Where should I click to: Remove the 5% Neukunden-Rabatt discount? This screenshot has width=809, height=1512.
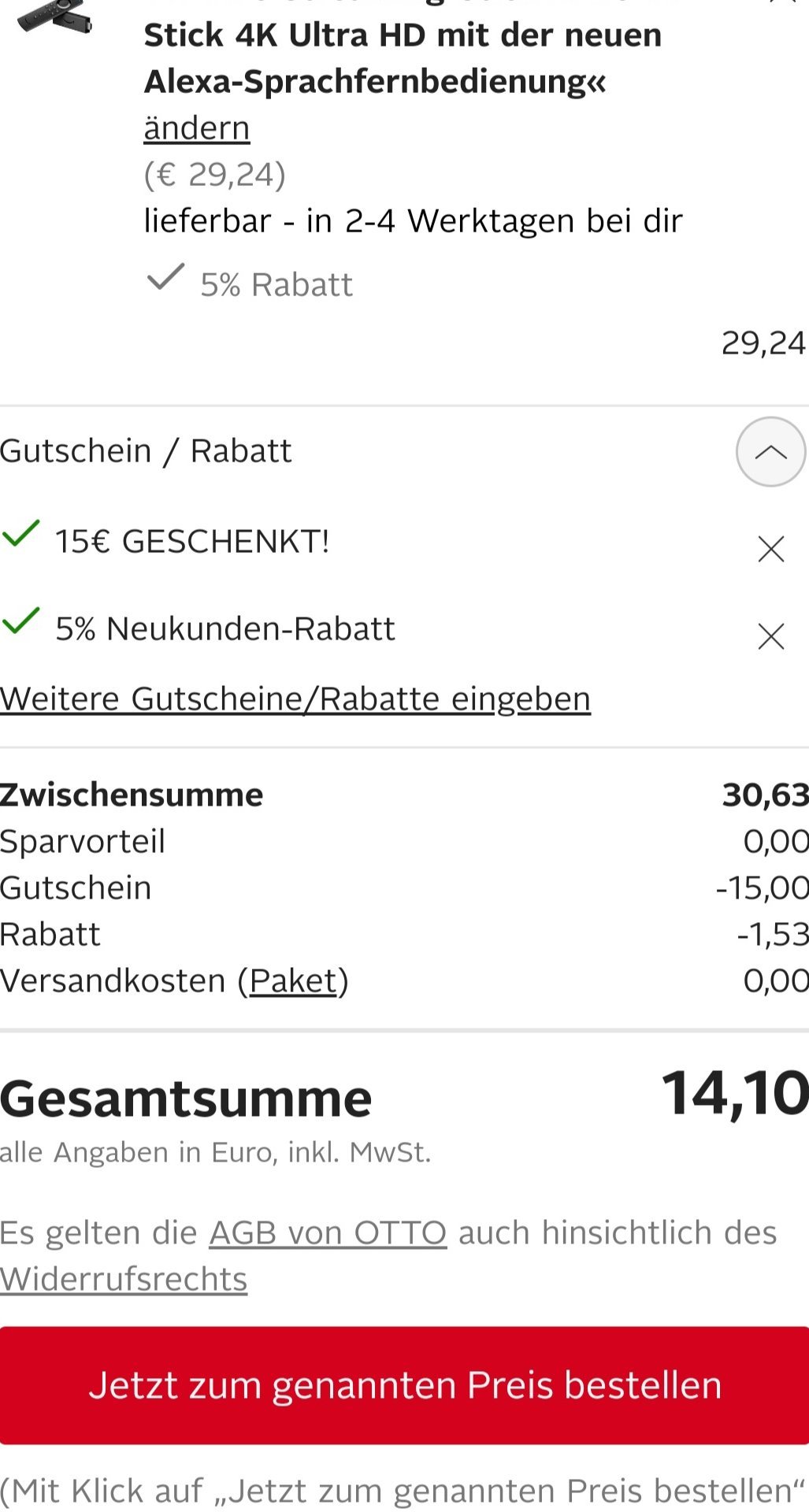coord(770,636)
